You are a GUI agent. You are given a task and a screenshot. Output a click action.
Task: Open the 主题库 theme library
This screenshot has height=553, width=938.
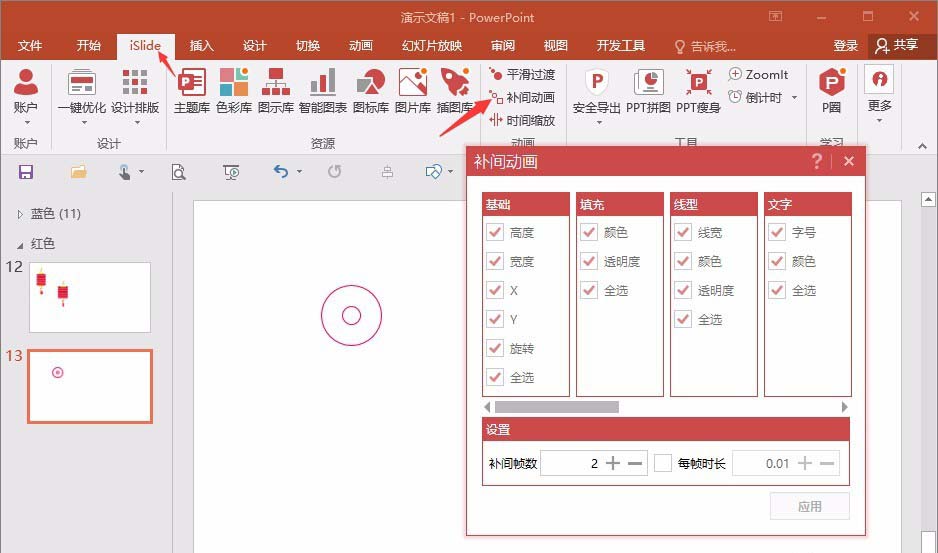tap(191, 90)
